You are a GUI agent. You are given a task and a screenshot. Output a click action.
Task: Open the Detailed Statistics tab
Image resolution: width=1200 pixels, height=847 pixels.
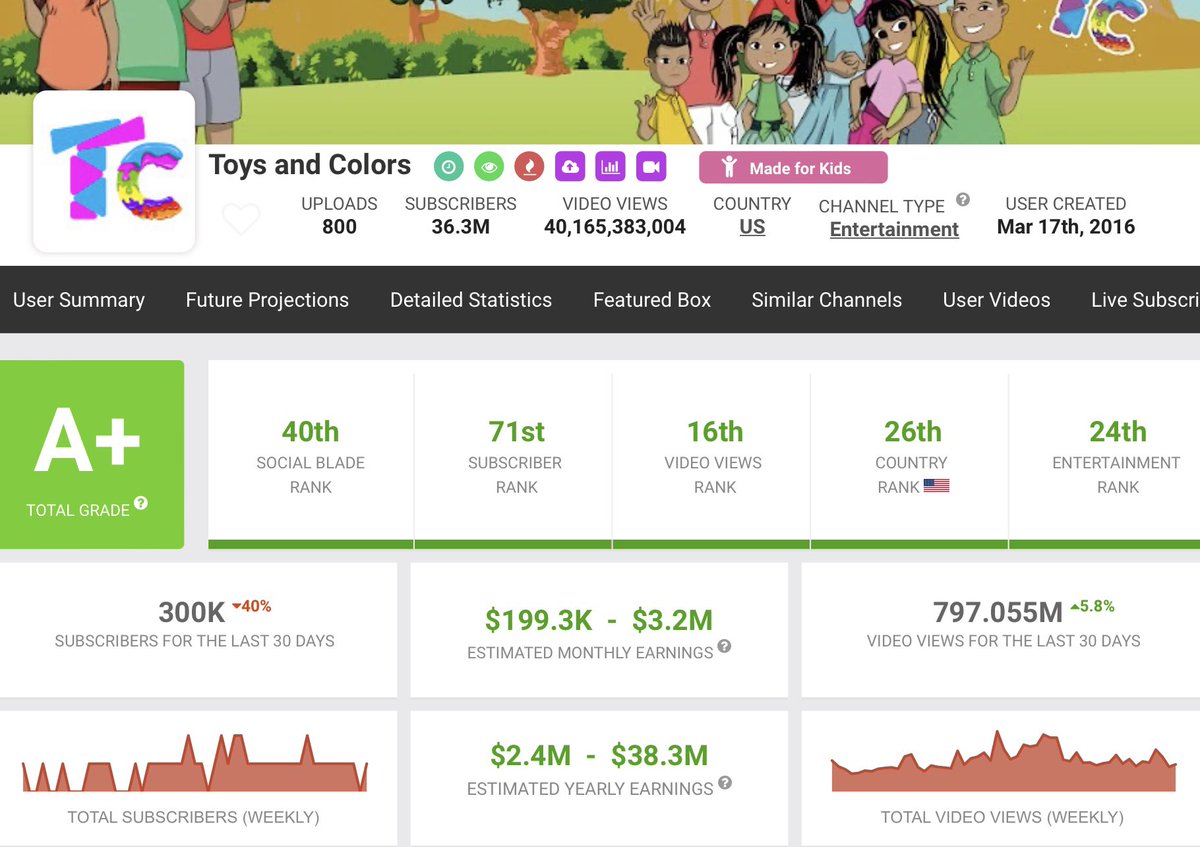(x=471, y=299)
